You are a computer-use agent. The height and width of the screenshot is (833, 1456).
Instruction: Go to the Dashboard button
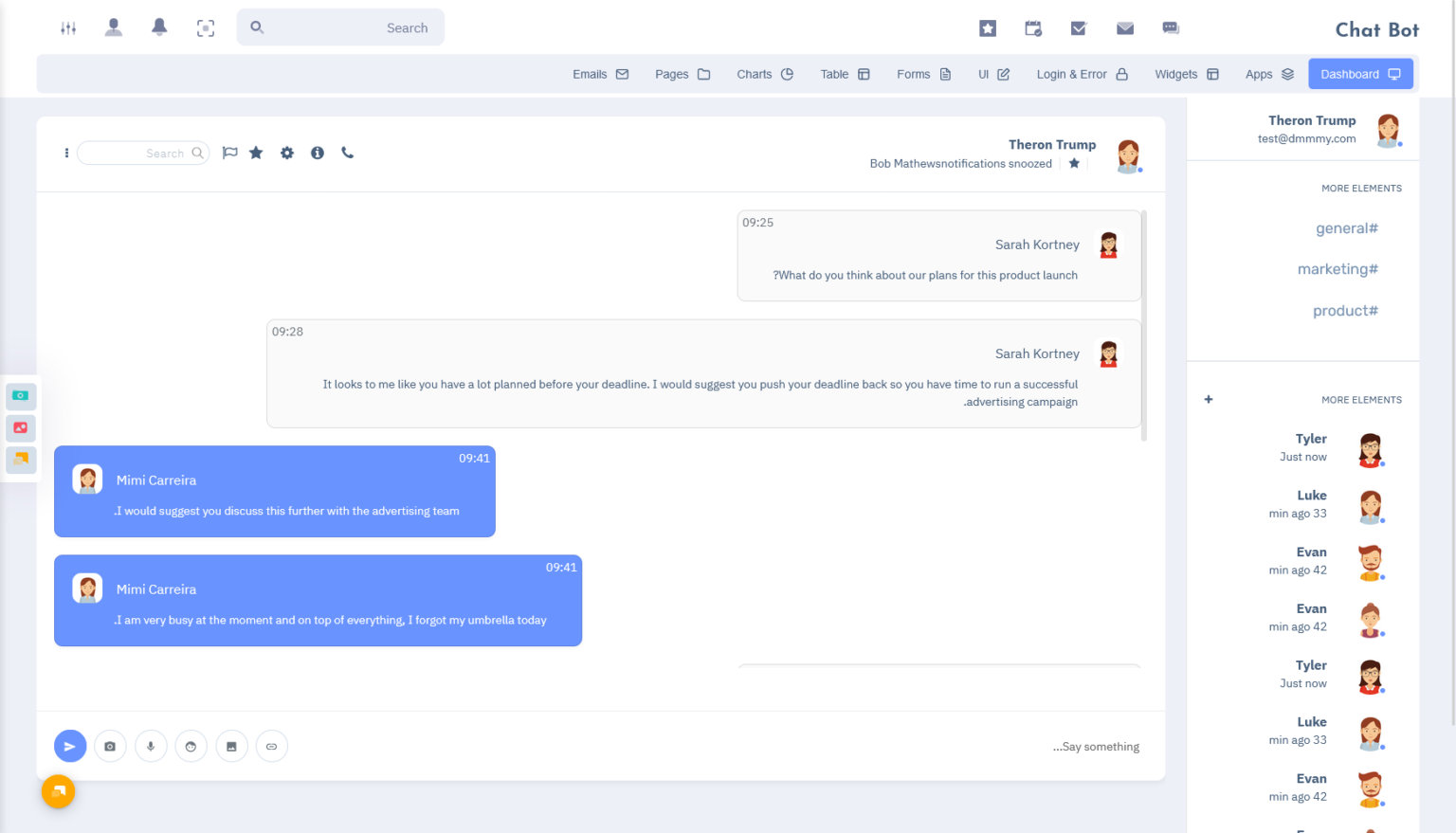[1360, 74]
